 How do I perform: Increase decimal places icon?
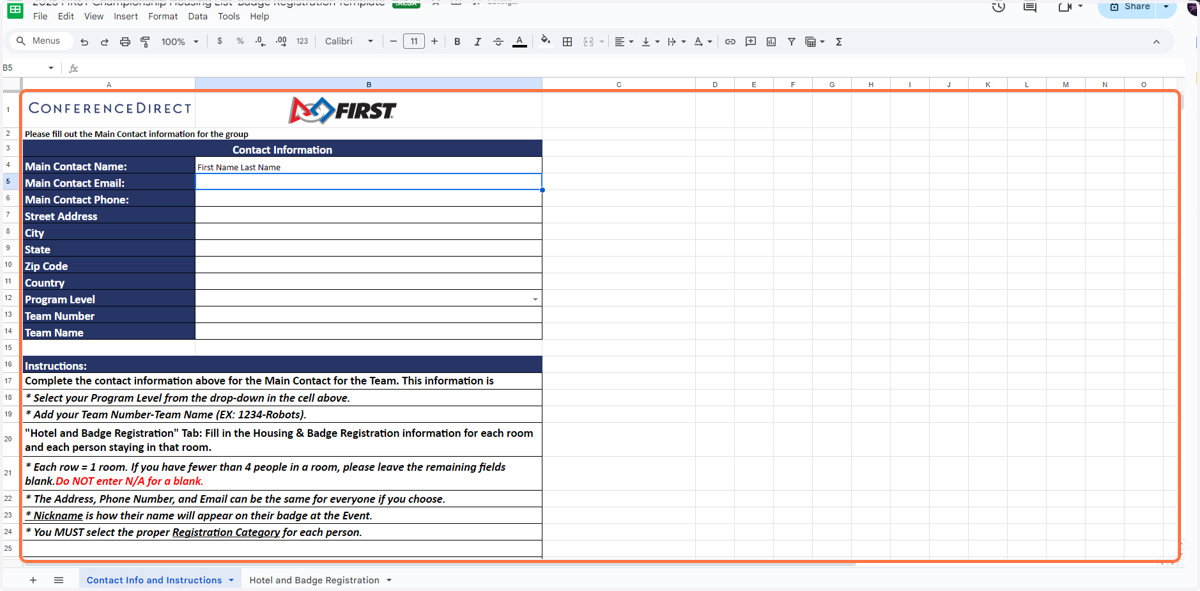tap(281, 42)
